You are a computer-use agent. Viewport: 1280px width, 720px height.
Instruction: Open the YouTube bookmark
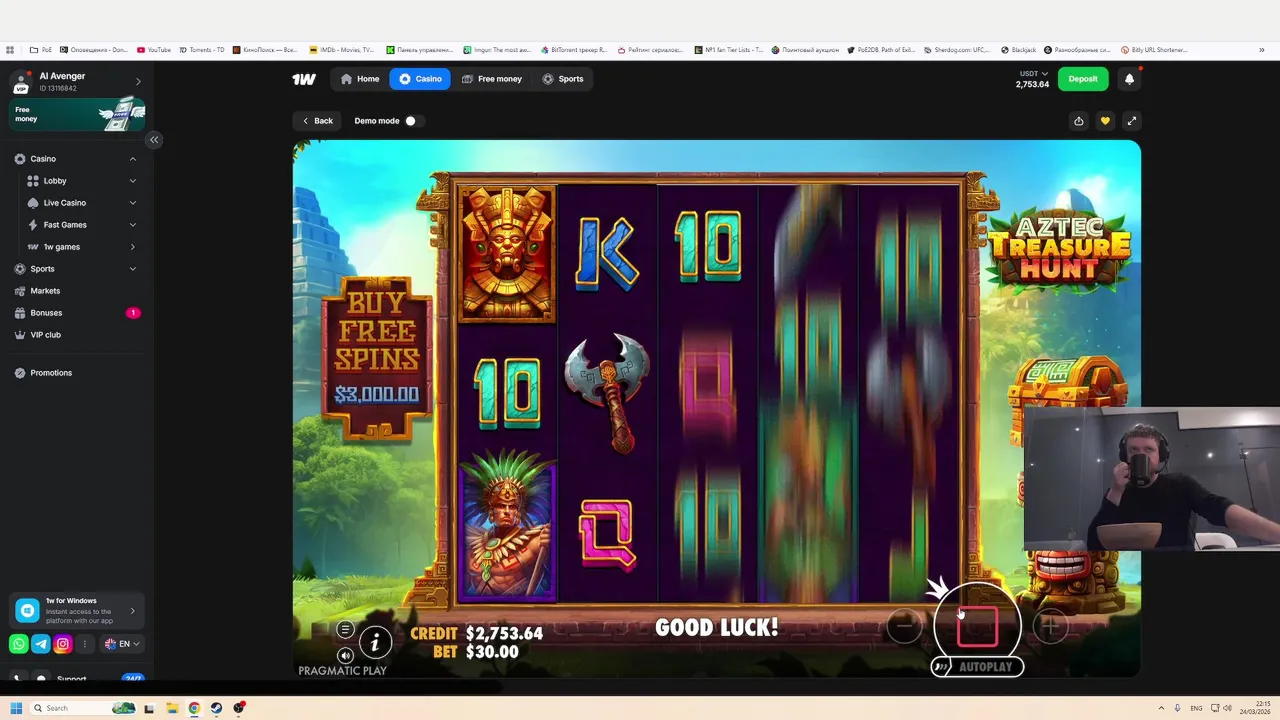click(x=154, y=50)
